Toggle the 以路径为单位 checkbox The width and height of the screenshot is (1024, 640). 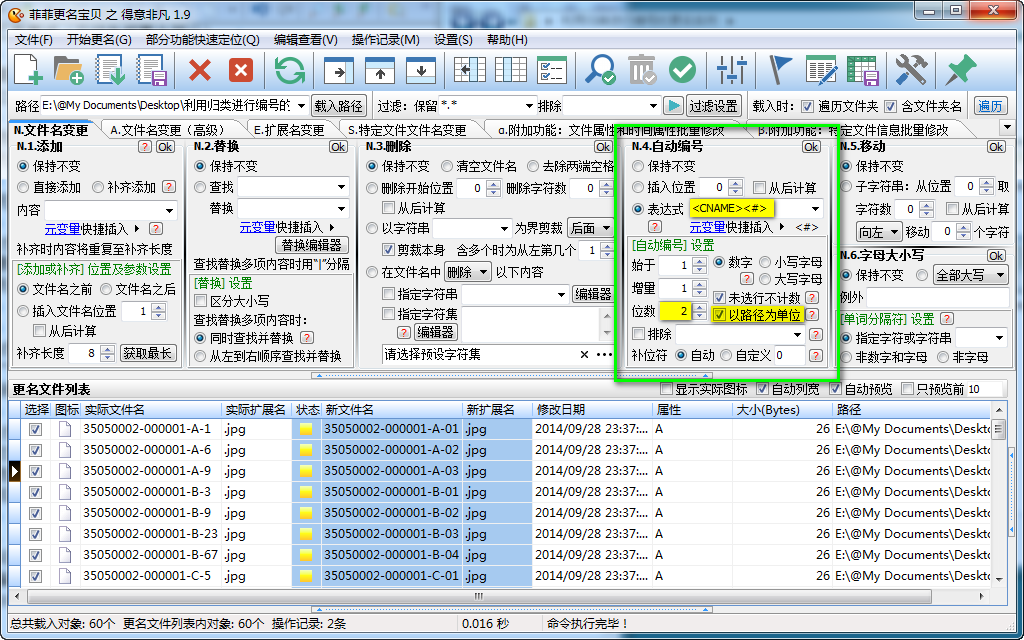[x=720, y=315]
